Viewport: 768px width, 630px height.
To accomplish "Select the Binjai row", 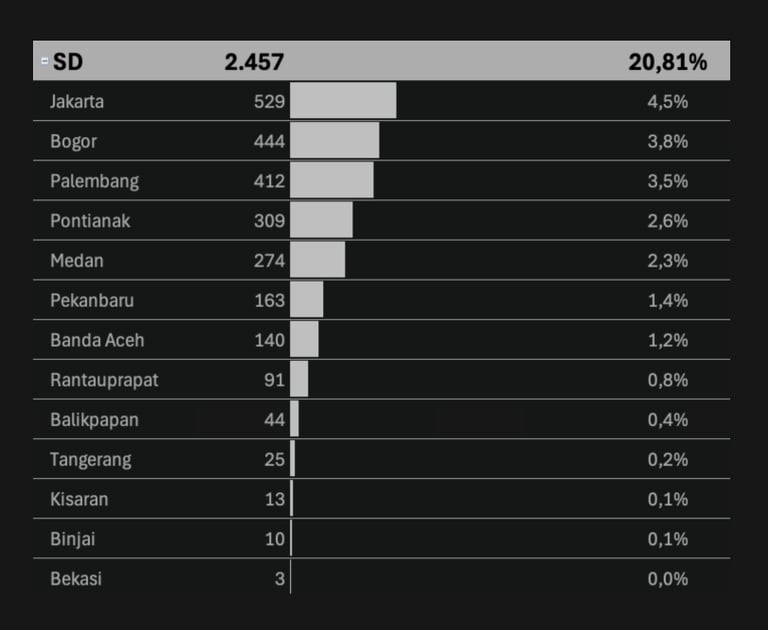I will point(382,538).
